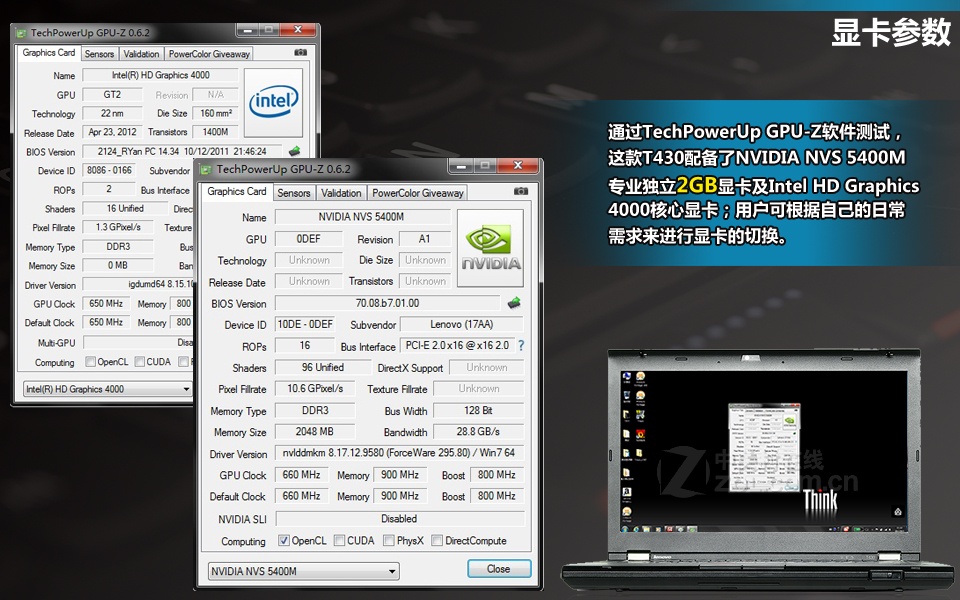Screen dimensions: 960x600
Task: Enable the PhysX checkbox
Action: click(x=389, y=541)
